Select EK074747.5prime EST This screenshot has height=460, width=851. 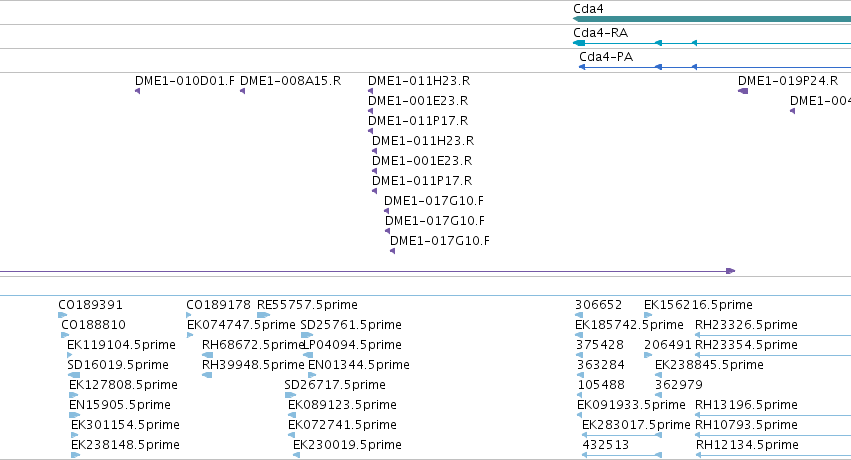coord(241,325)
